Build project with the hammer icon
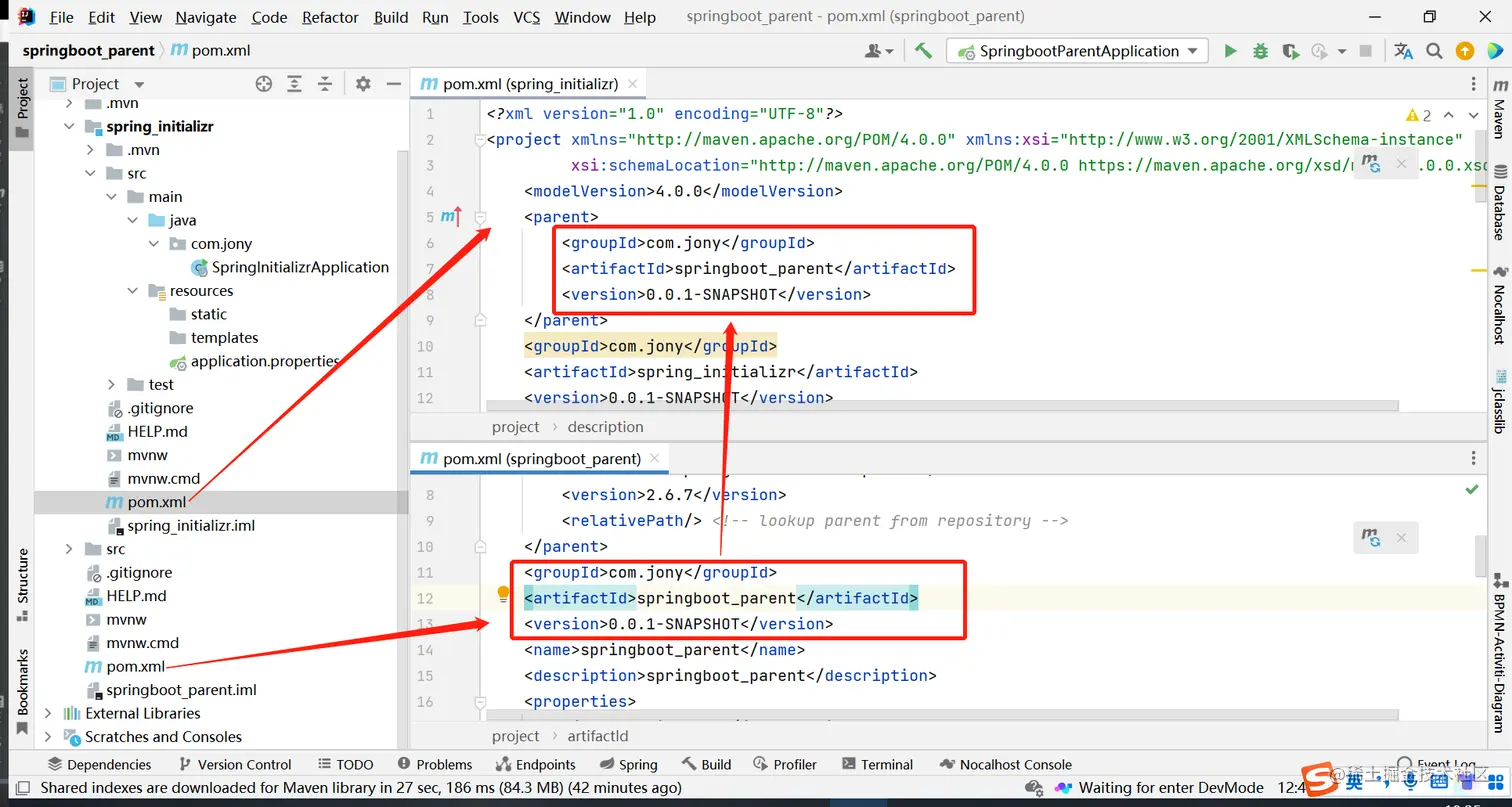1512x807 pixels. [x=923, y=51]
